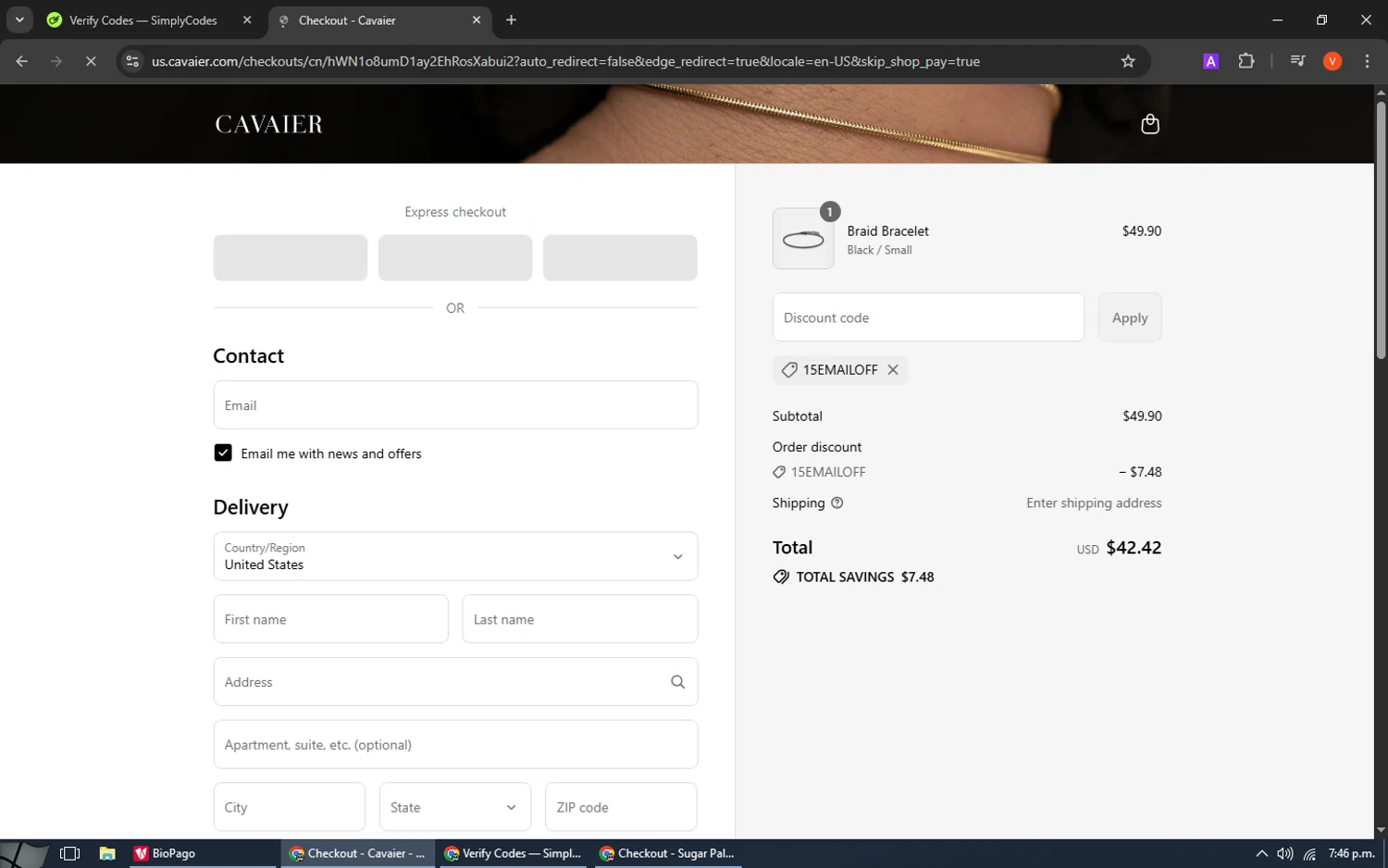The width and height of the screenshot is (1388, 868).
Task: Uncheck Email me with news and offers
Action: (x=223, y=453)
